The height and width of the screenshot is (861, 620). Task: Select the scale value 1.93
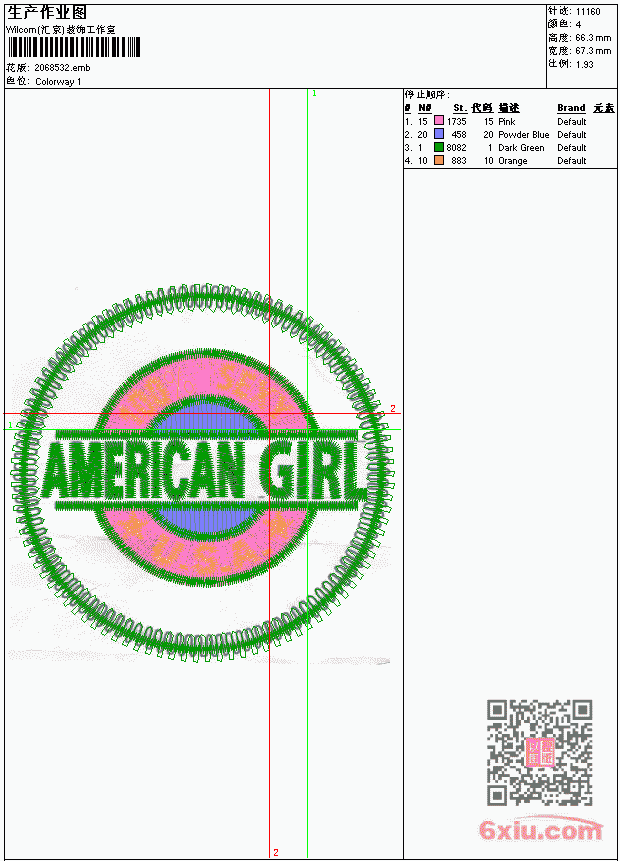click(x=584, y=64)
